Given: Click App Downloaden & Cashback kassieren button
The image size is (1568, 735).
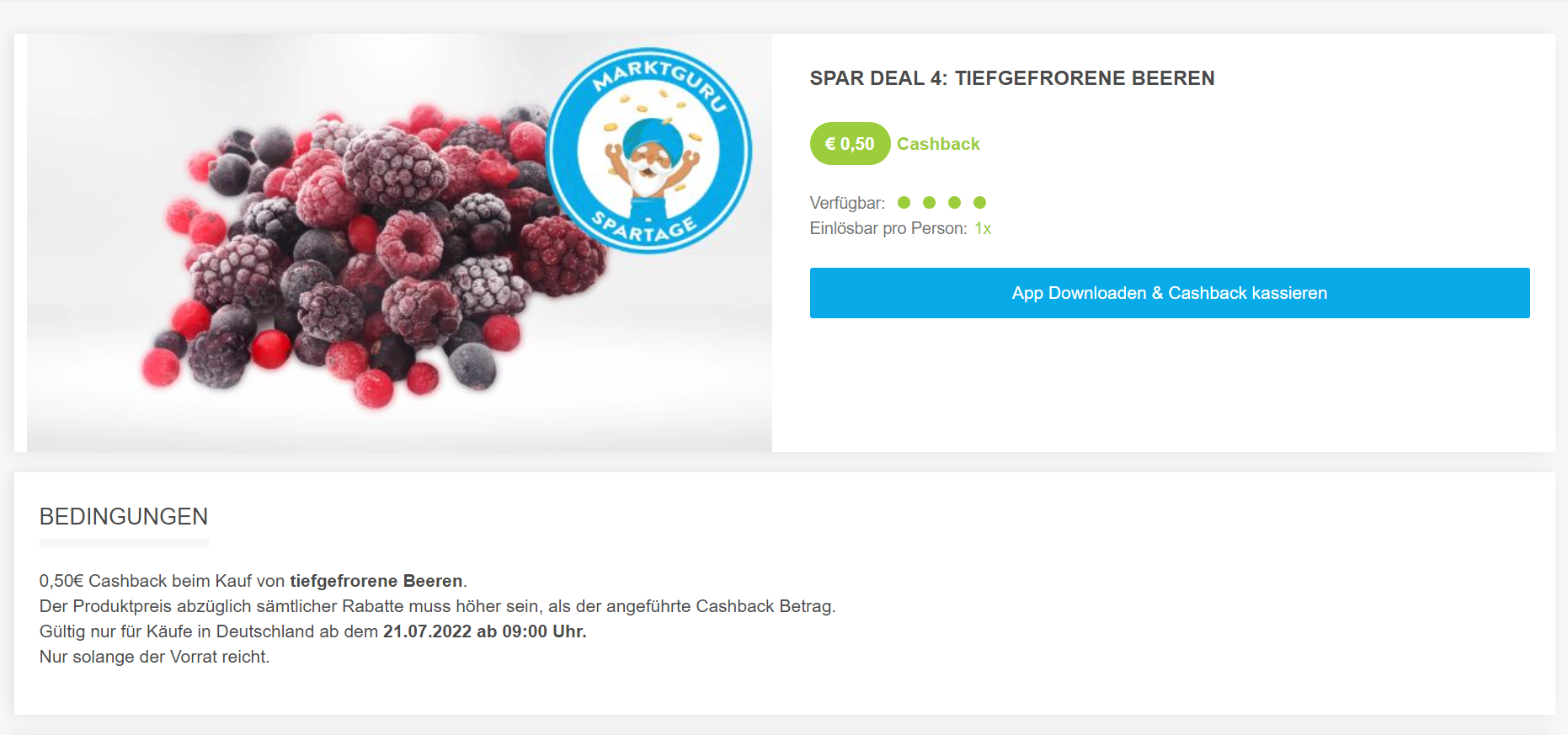Looking at the screenshot, I should click(x=1170, y=293).
